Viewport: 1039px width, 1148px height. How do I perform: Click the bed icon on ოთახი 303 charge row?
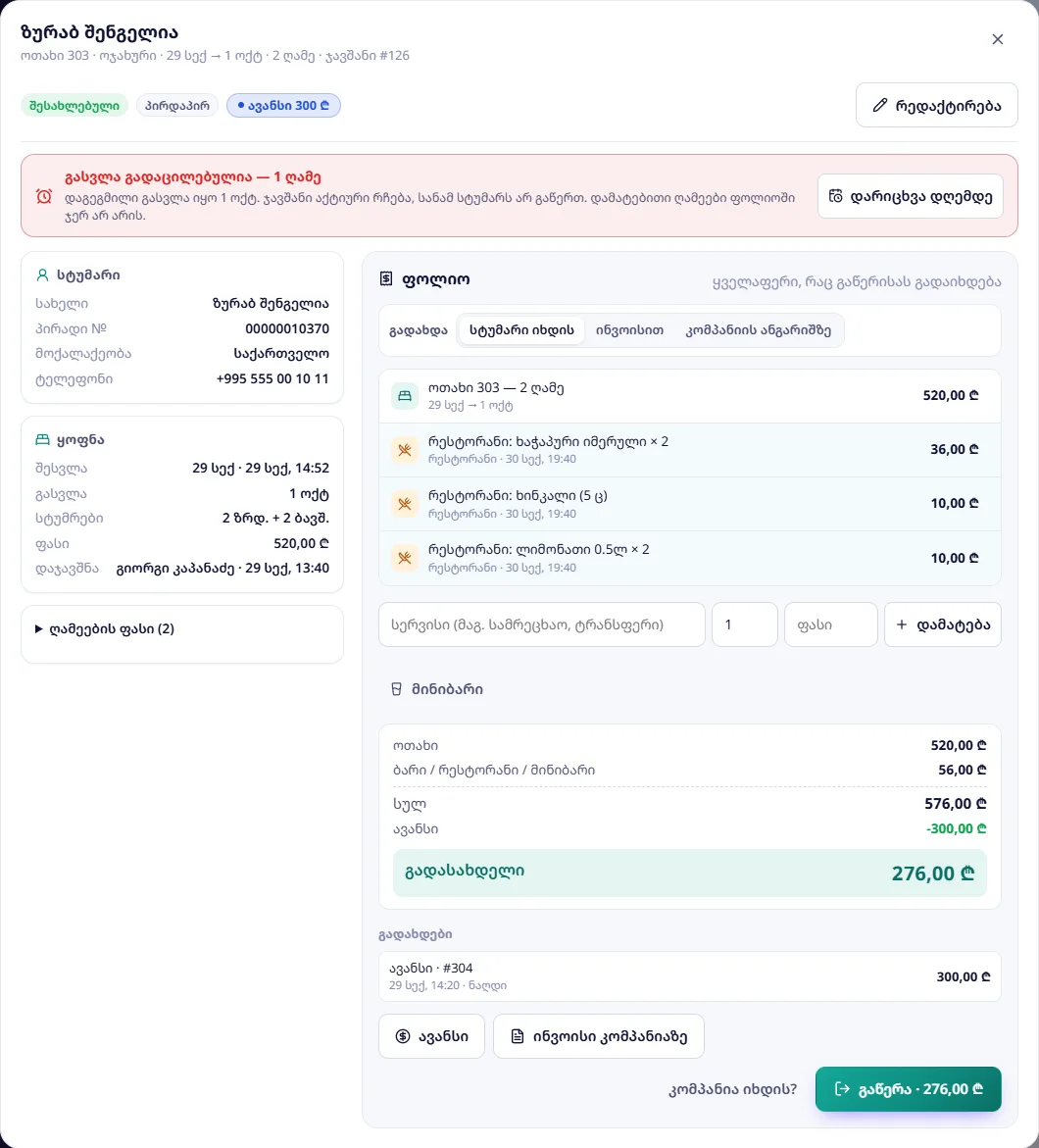[x=404, y=396]
